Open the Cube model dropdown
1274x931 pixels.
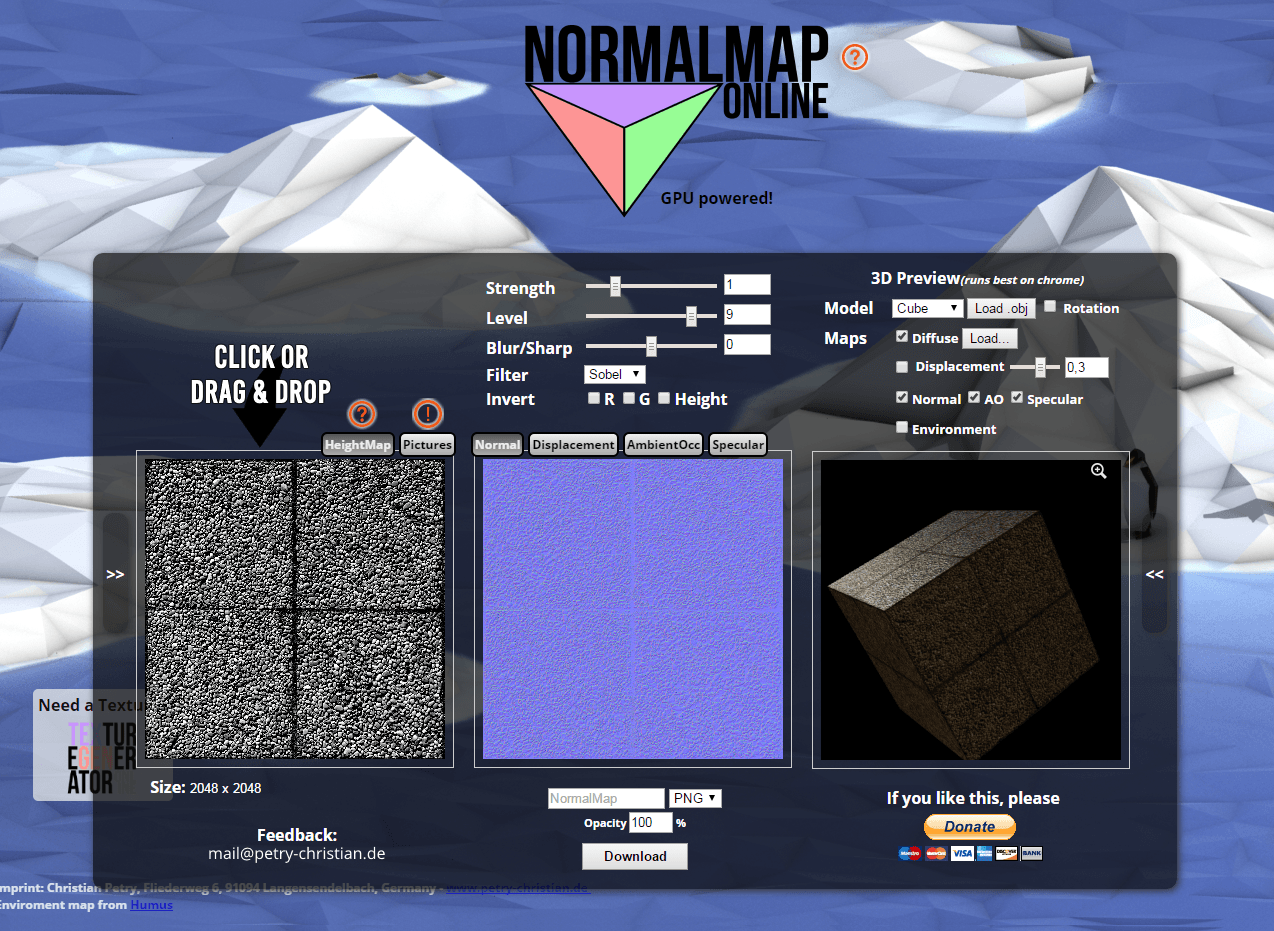tap(927, 308)
